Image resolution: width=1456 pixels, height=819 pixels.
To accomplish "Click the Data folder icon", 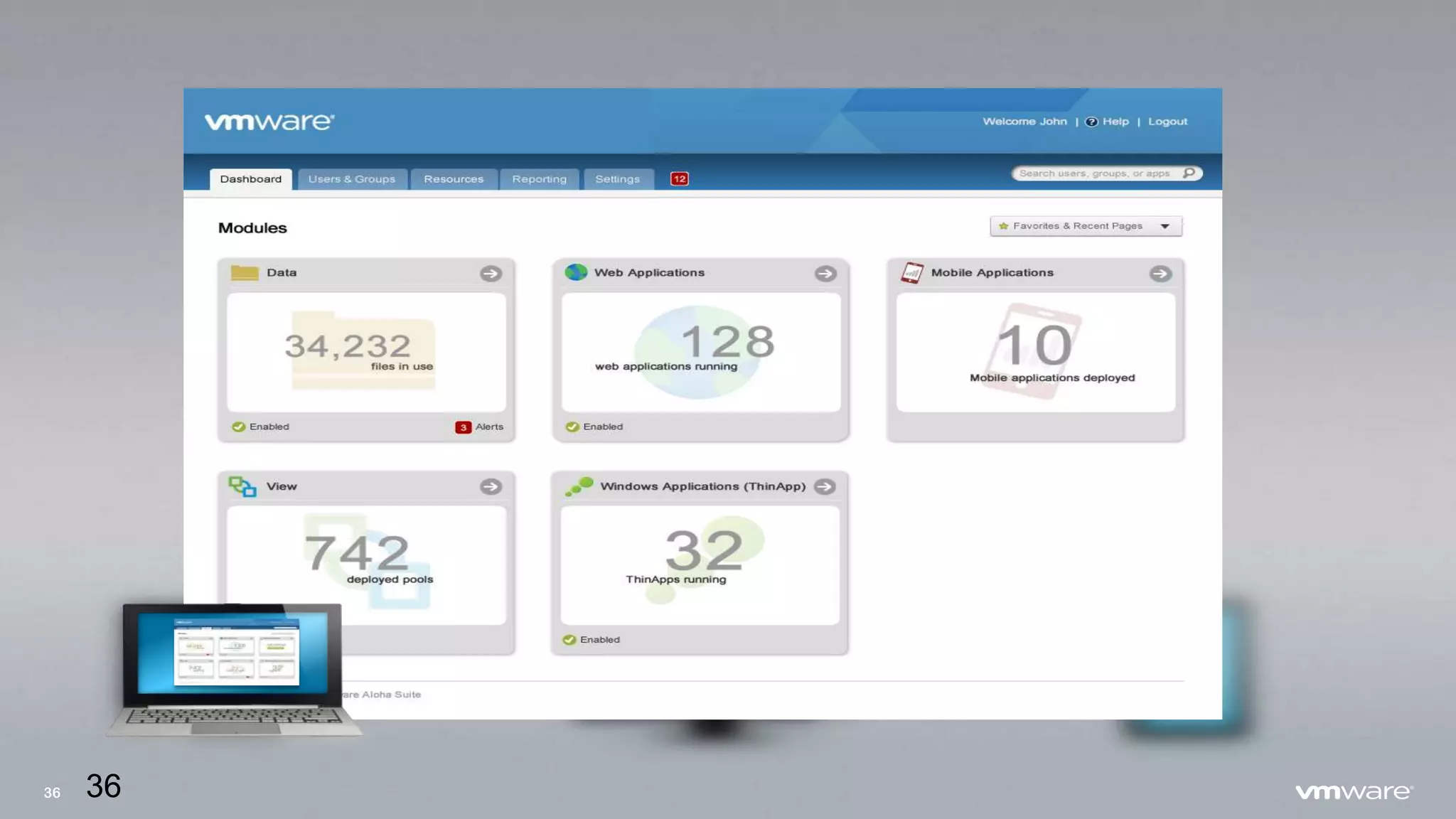I will pos(245,273).
